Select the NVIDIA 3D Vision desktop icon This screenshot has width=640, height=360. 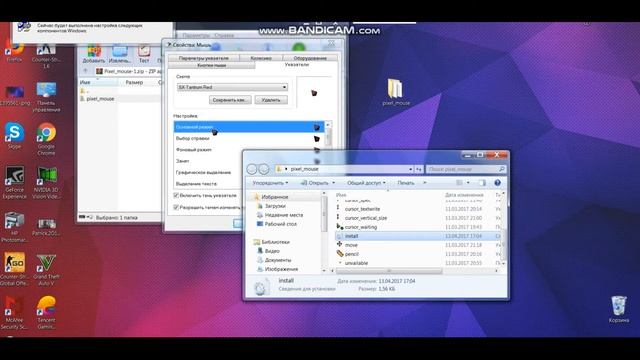pyautogui.click(x=46, y=182)
